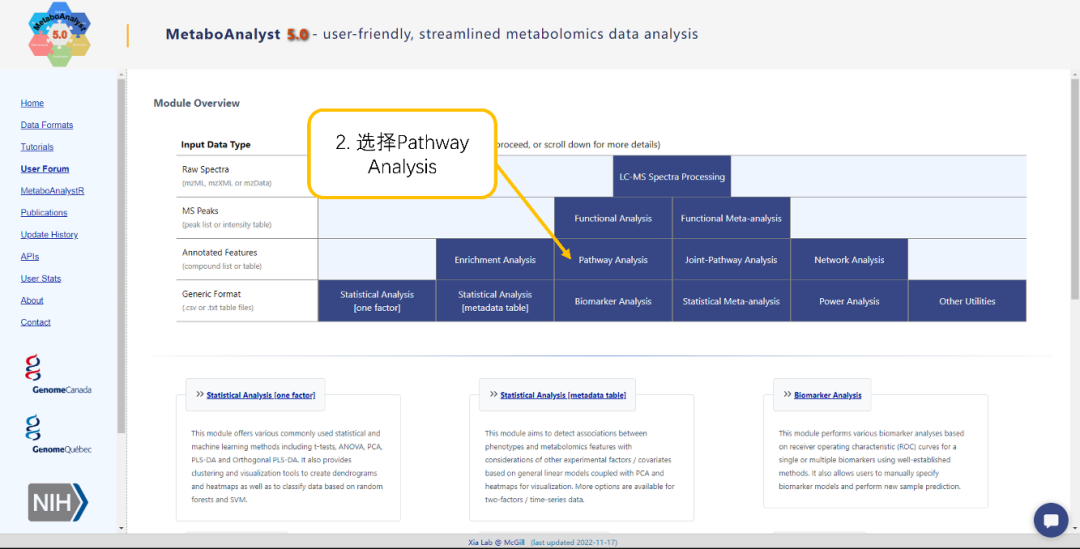Open the Home link in sidebar

tap(32, 103)
